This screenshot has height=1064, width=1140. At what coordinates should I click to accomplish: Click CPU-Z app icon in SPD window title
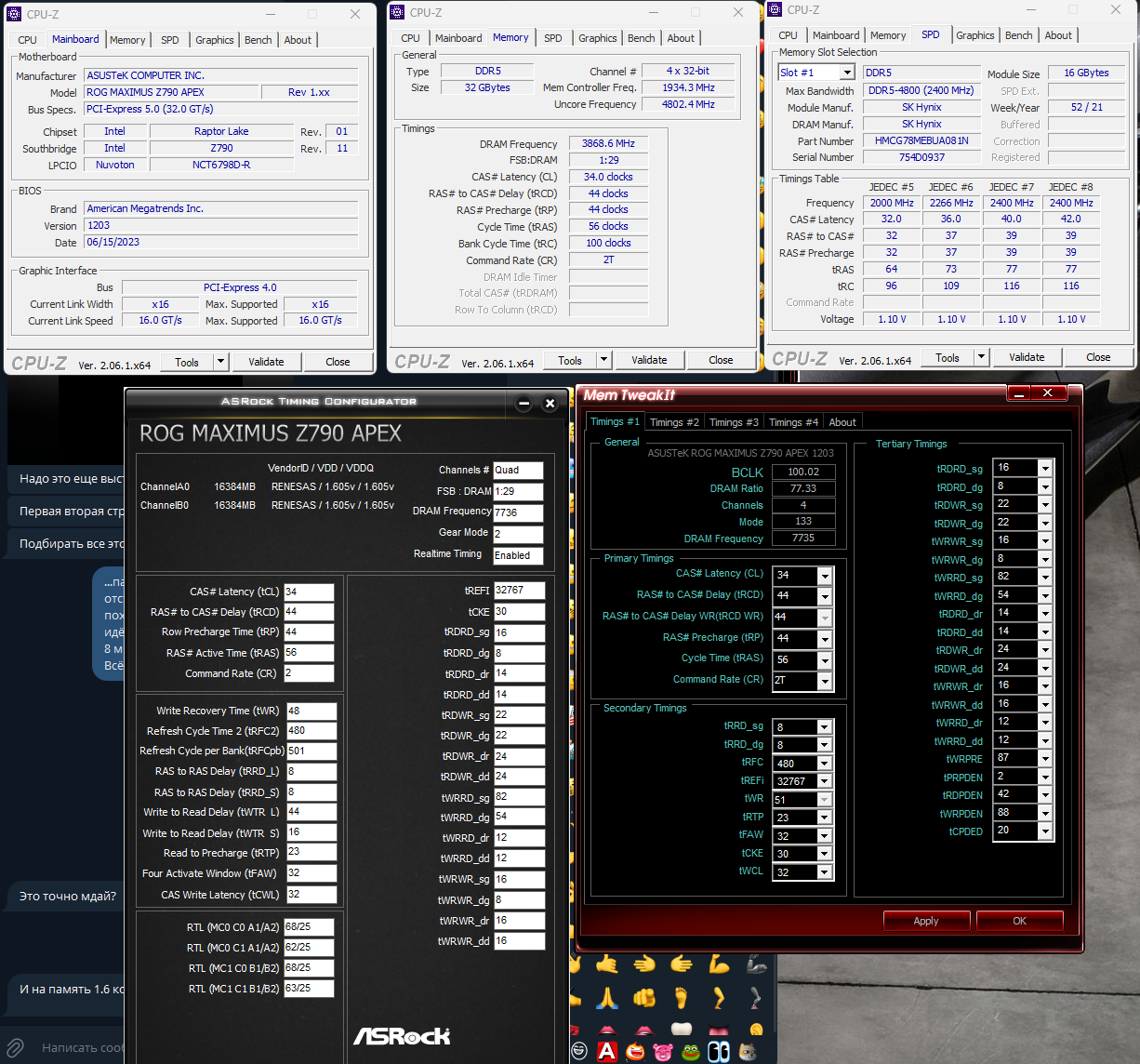coord(775,9)
